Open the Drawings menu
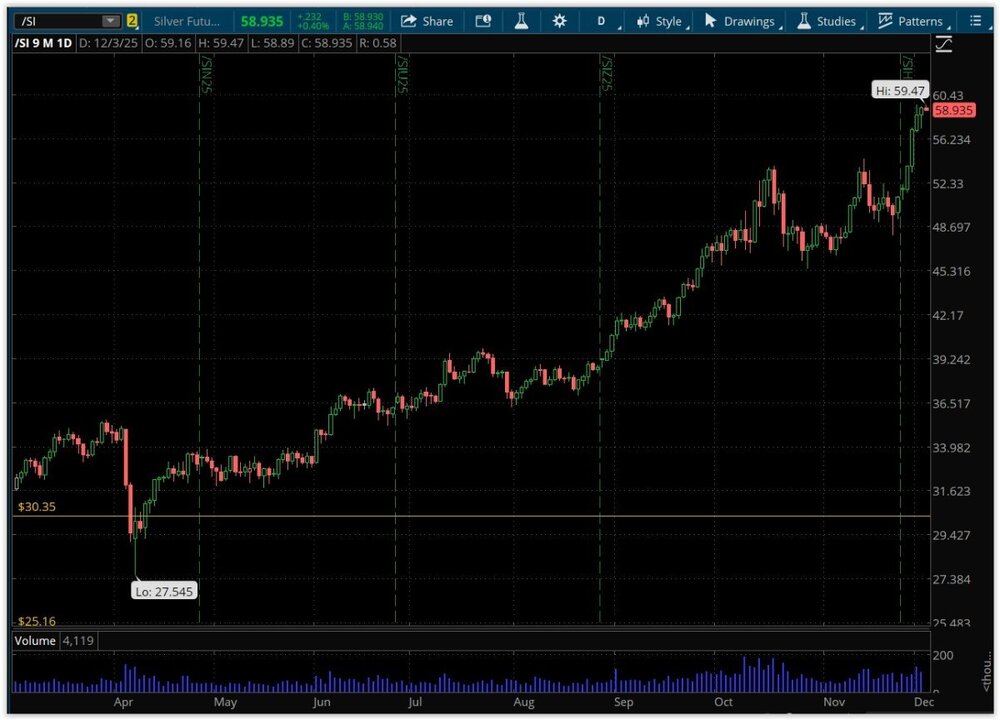 coord(739,21)
